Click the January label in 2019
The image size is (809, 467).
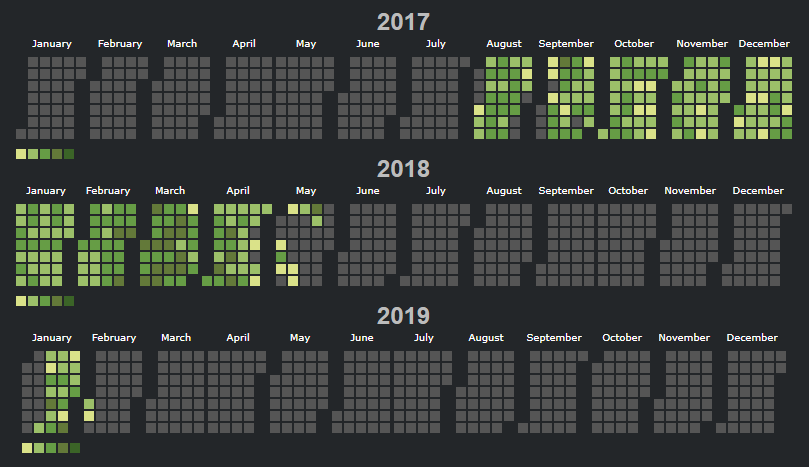52,338
